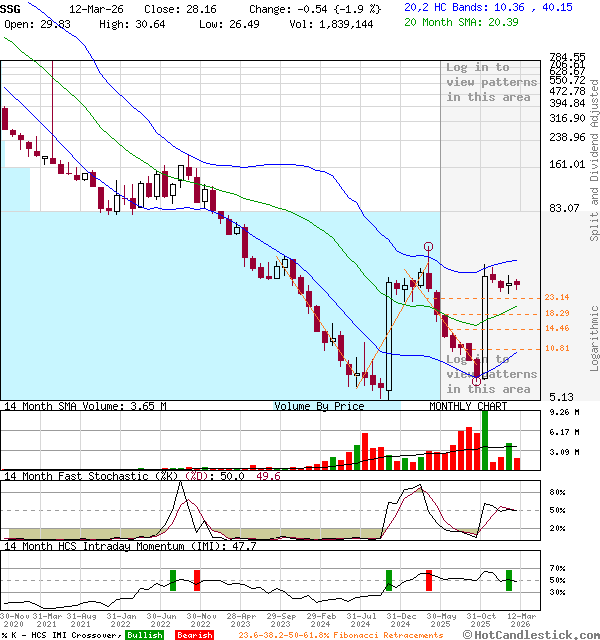Click the red circle marking the swing high
This screenshot has width=600, height=640.
pyautogui.click(x=428, y=247)
